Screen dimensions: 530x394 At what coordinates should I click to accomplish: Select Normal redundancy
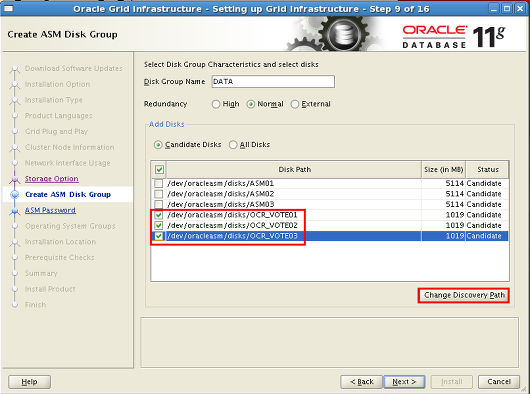(250, 104)
